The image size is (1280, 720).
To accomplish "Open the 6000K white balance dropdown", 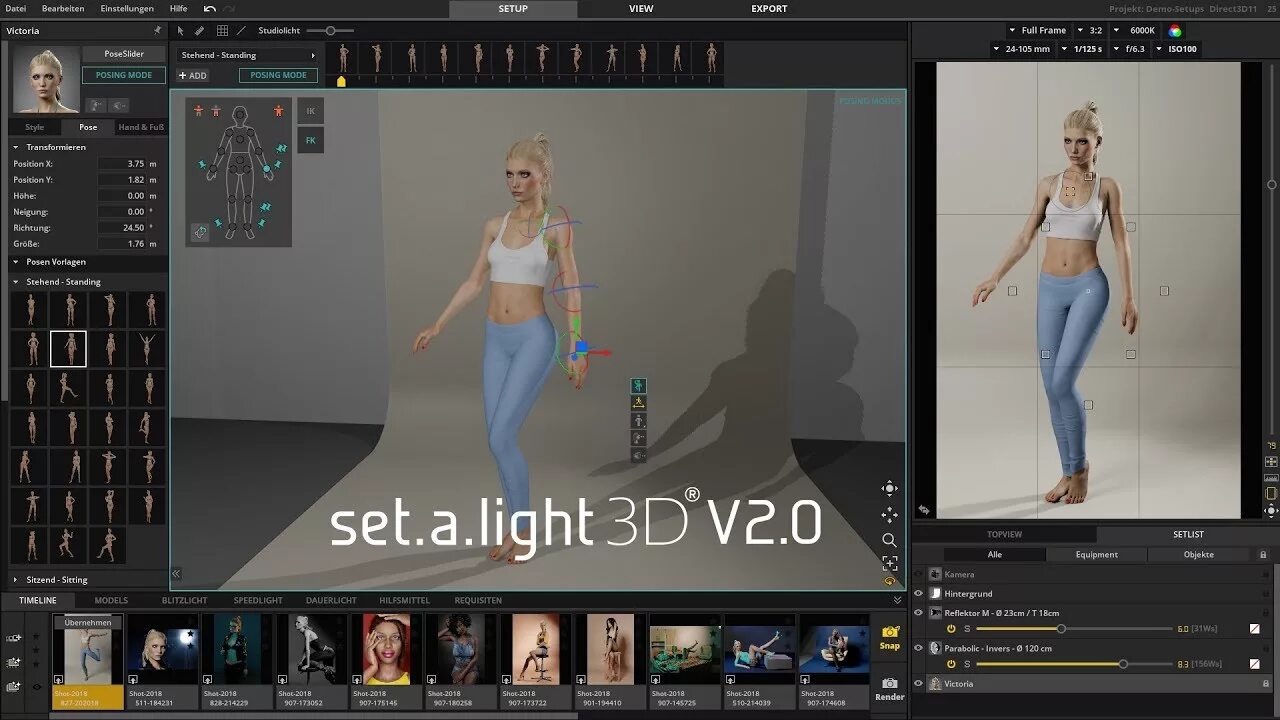I will pos(1137,31).
